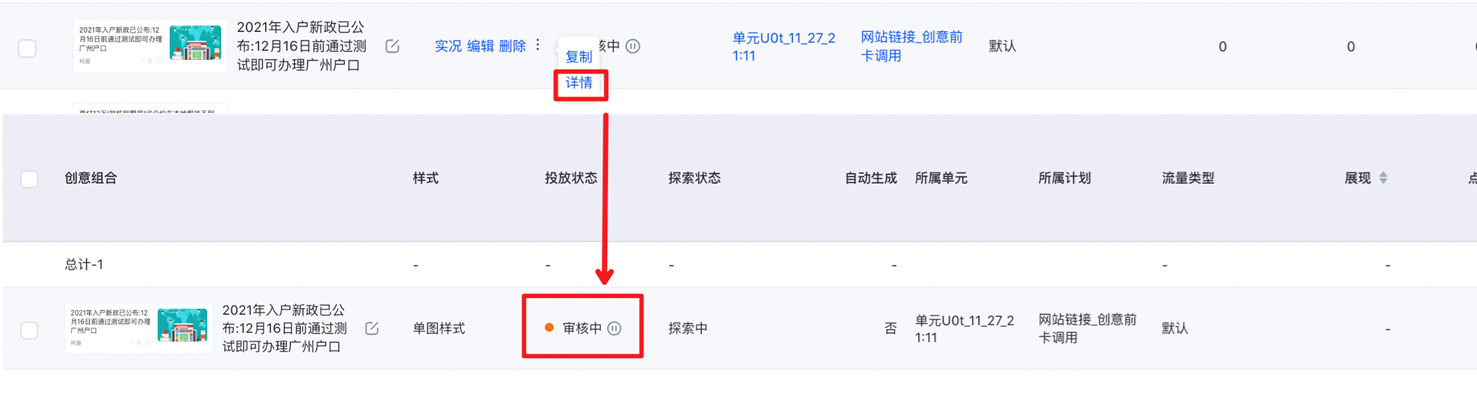1477x394 pixels.
Task: Choose 详情 from the popup menu
Action: click(579, 83)
